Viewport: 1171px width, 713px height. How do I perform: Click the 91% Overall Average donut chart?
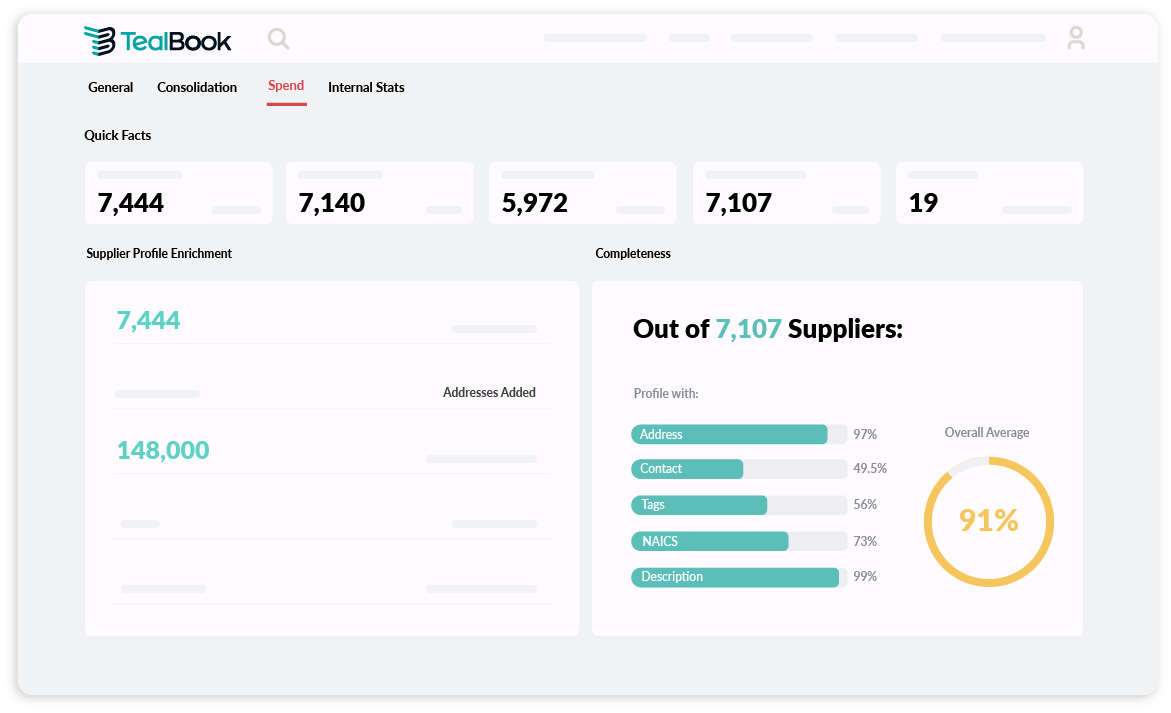click(x=988, y=521)
